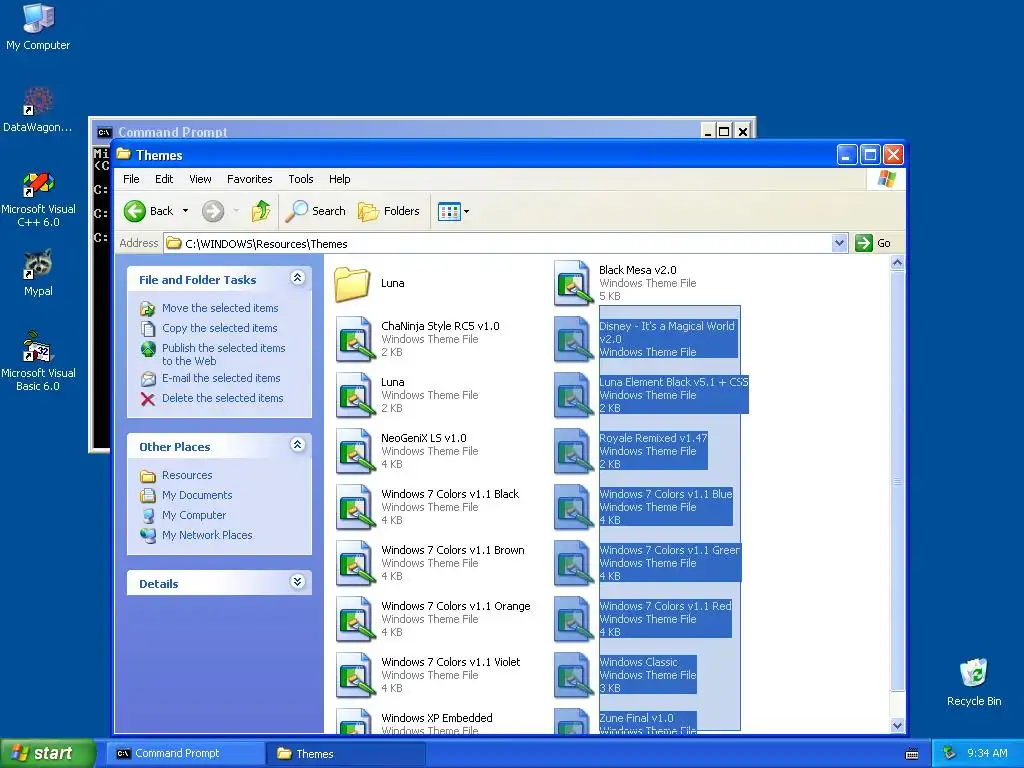
Task: Select the Windows Classic theme icon
Action: [573, 675]
